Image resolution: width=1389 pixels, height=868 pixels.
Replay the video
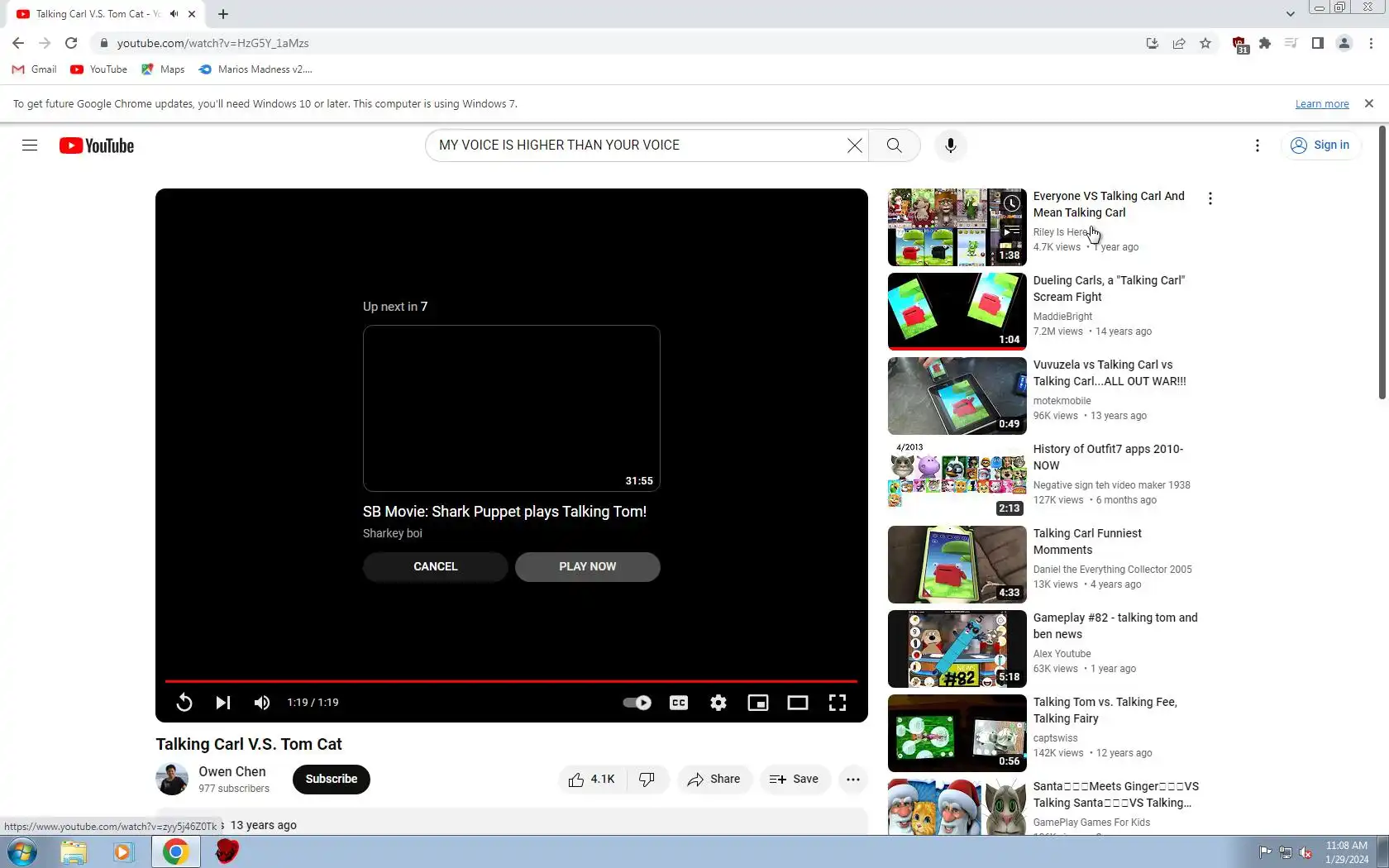coord(184,703)
